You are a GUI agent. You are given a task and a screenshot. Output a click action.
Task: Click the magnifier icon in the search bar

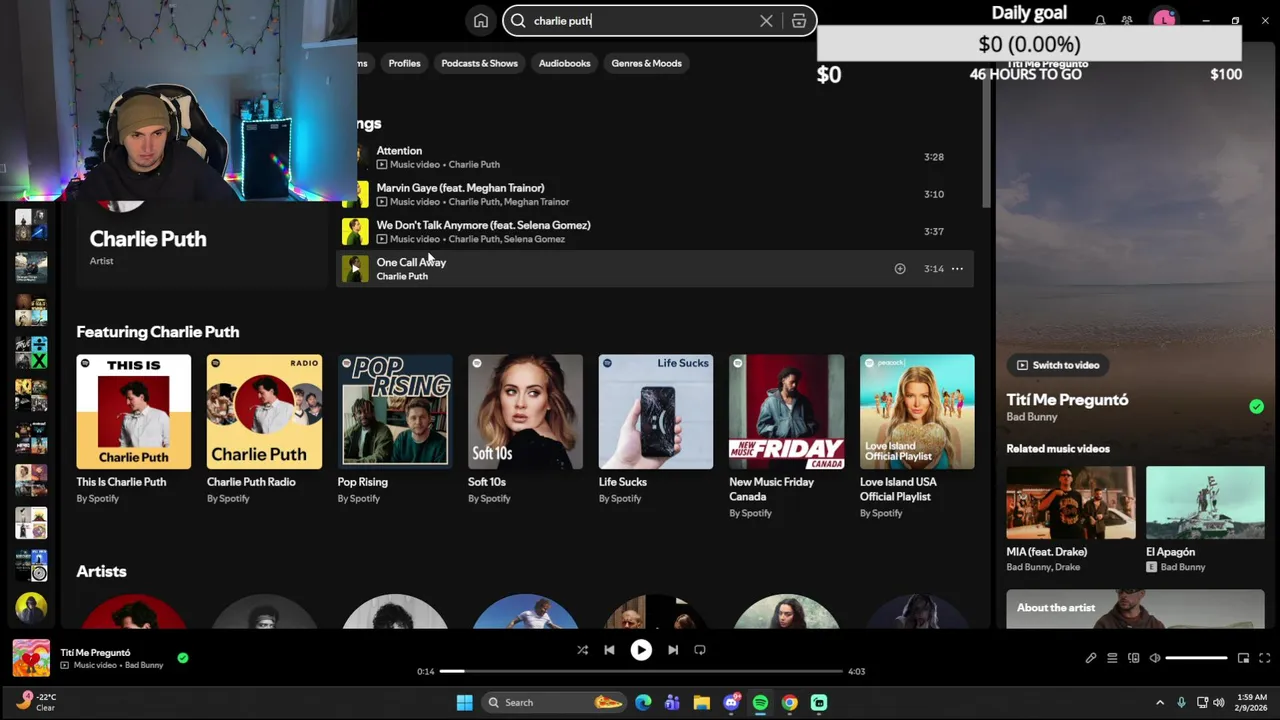click(x=518, y=21)
